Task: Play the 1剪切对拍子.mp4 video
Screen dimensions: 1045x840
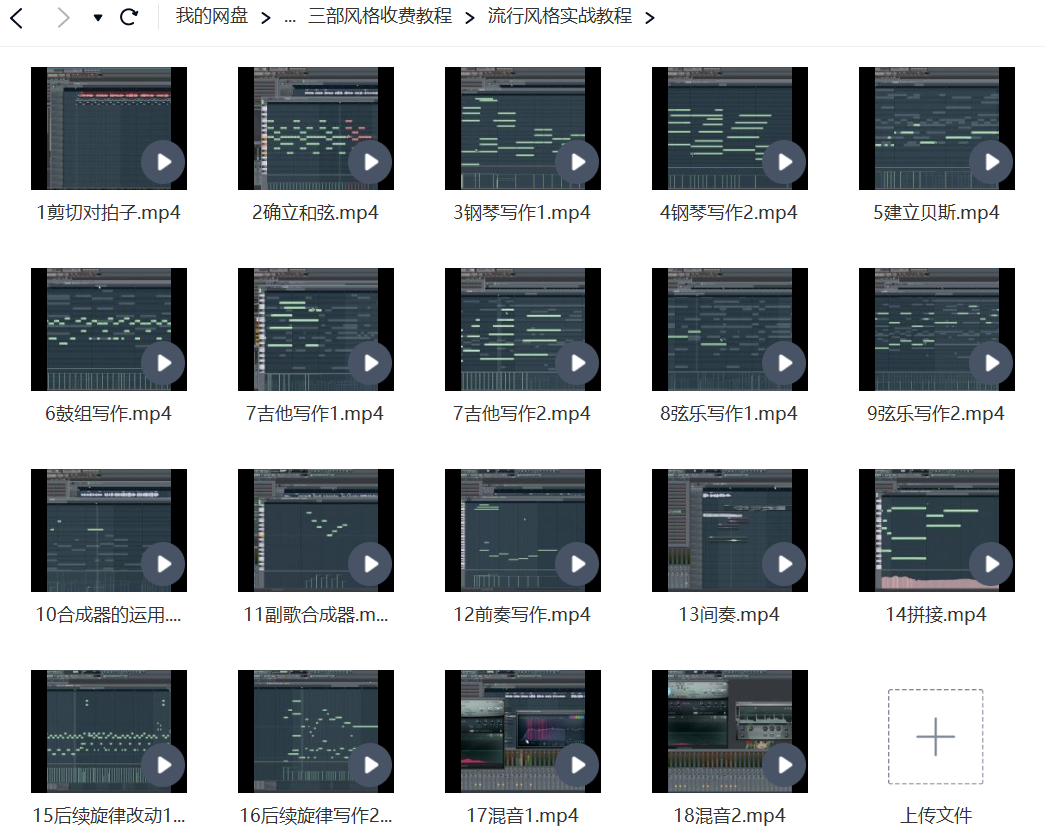Action: 163,162
